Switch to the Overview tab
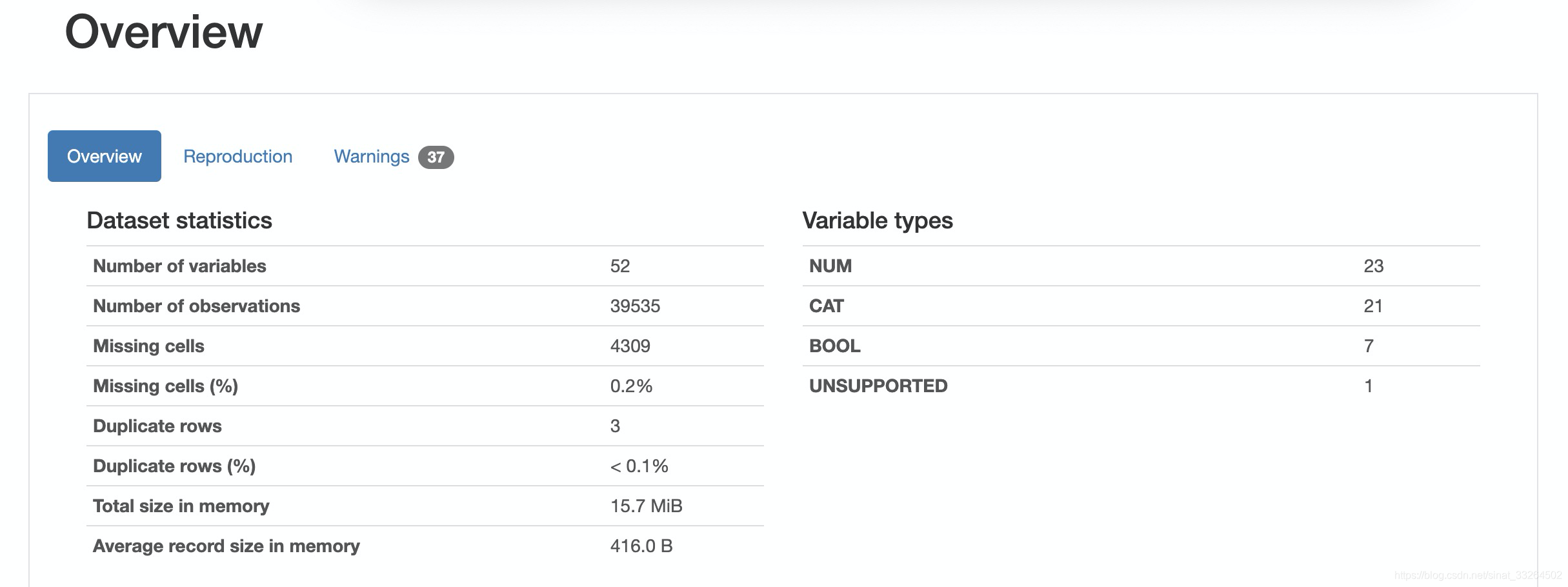The image size is (1568, 587). [x=104, y=156]
